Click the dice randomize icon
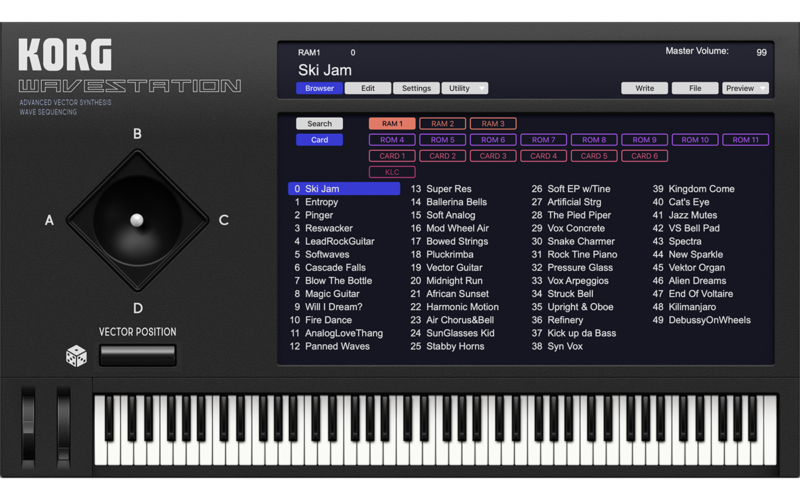Image resolution: width=800 pixels, height=500 pixels. [x=77, y=356]
